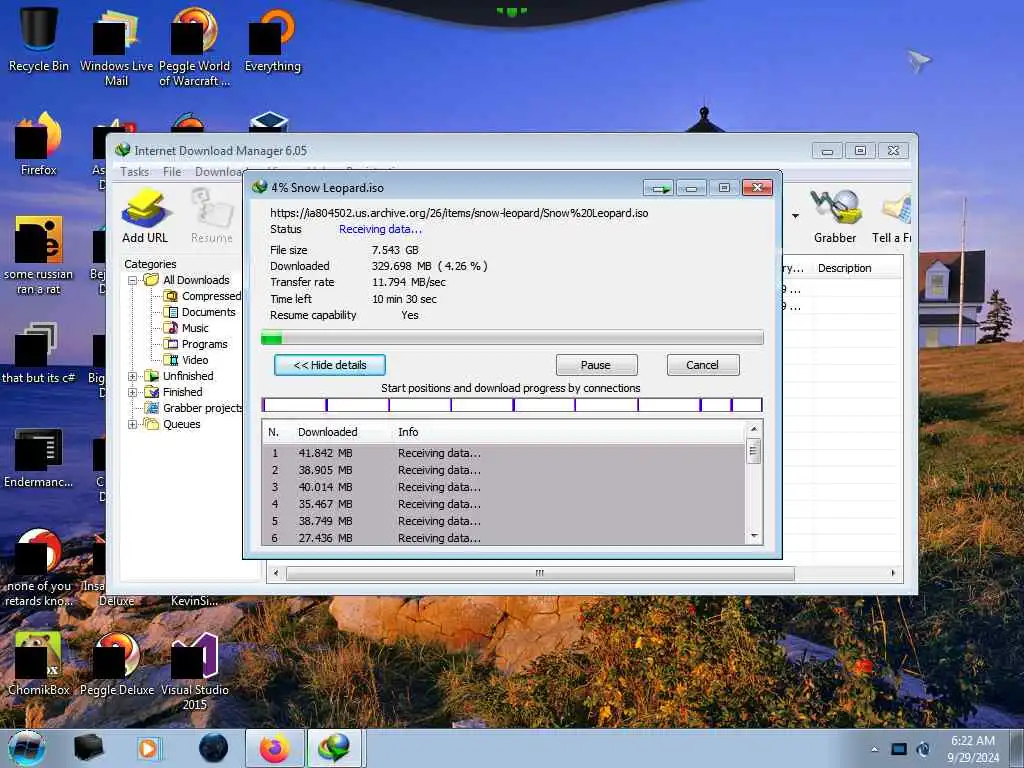Show hidden system tray icons
The height and width of the screenshot is (768, 1024).
pyautogui.click(x=874, y=749)
